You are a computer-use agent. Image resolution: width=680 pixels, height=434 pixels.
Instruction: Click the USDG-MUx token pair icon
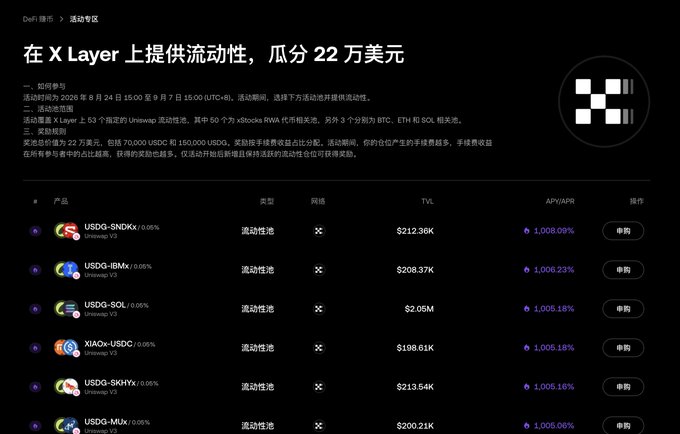pyautogui.click(x=67, y=425)
